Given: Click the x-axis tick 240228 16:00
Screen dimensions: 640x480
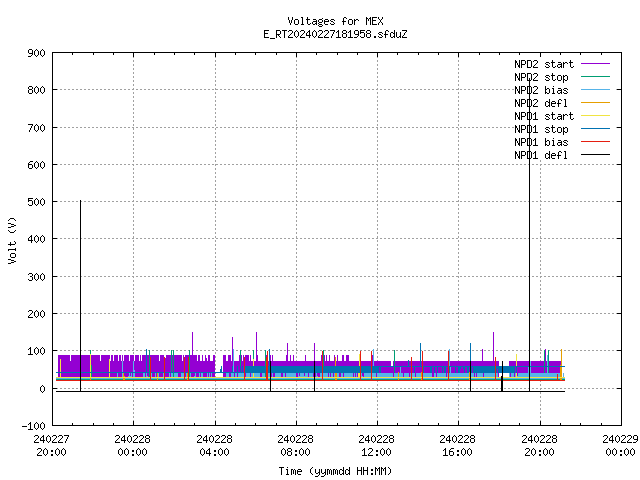Looking at the screenshot, I should (457, 446).
